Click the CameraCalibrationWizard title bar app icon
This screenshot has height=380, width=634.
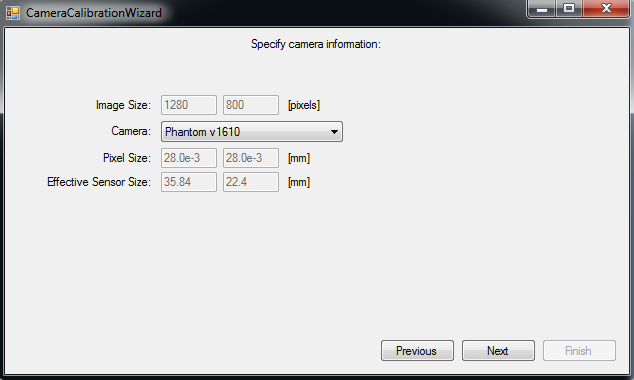click(13, 13)
